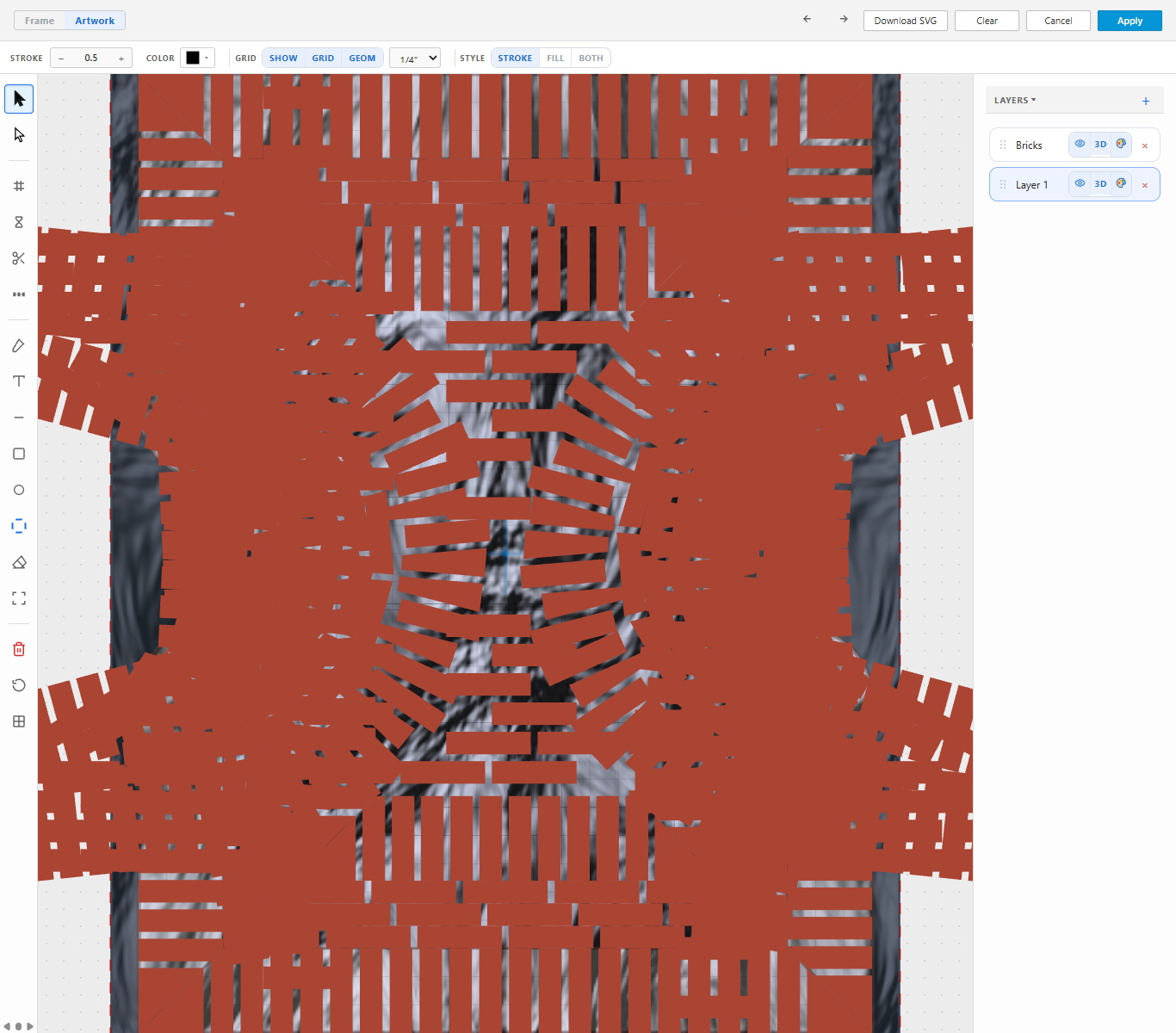The image size is (1176, 1033).
Task: Select the rectangle shape tool
Action: (x=19, y=454)
